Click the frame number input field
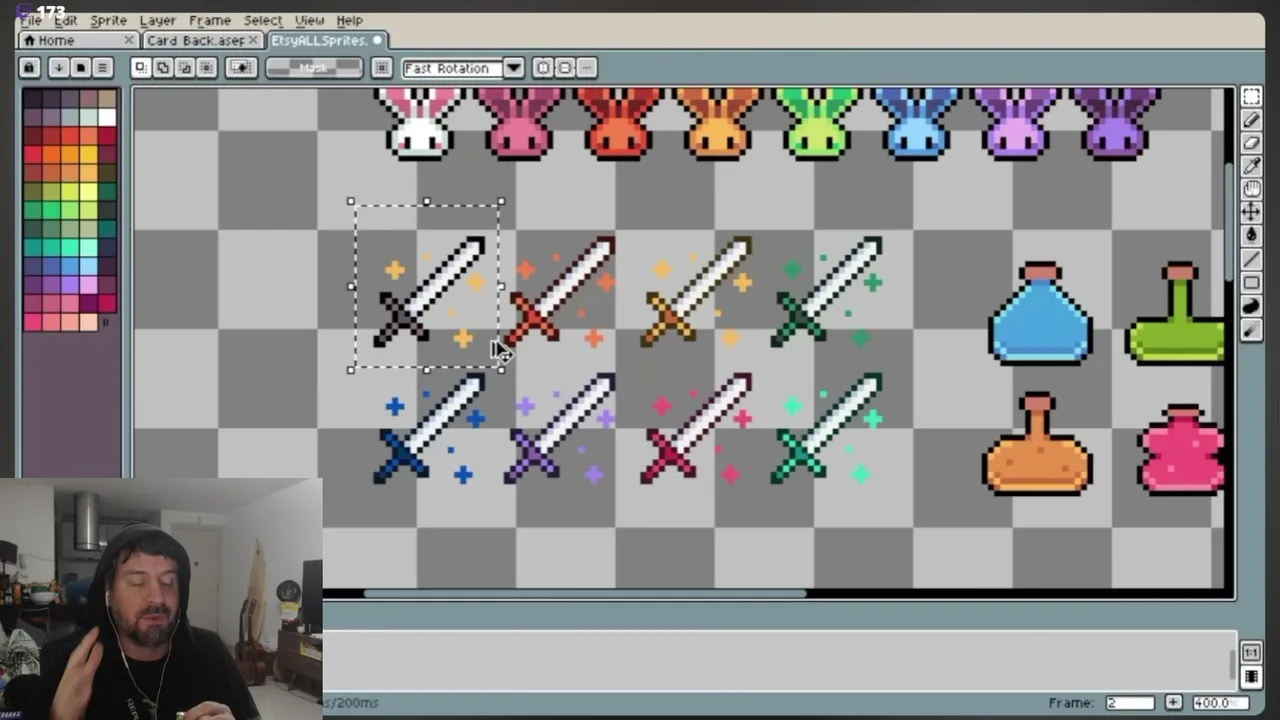The image size is (1280, 720). 1130,703
